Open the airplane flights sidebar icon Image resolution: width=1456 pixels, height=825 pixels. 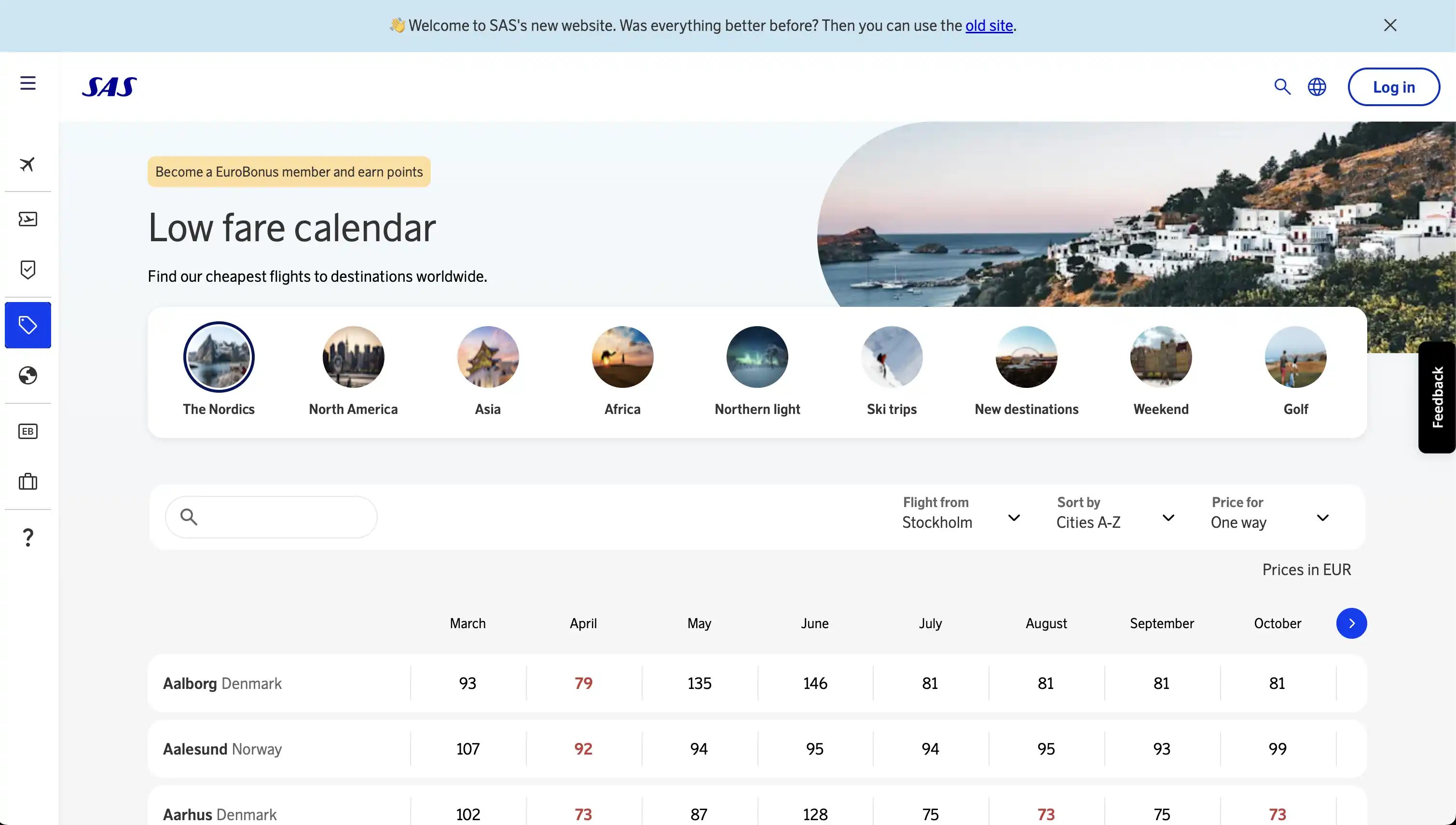click(x=28, y=165)
